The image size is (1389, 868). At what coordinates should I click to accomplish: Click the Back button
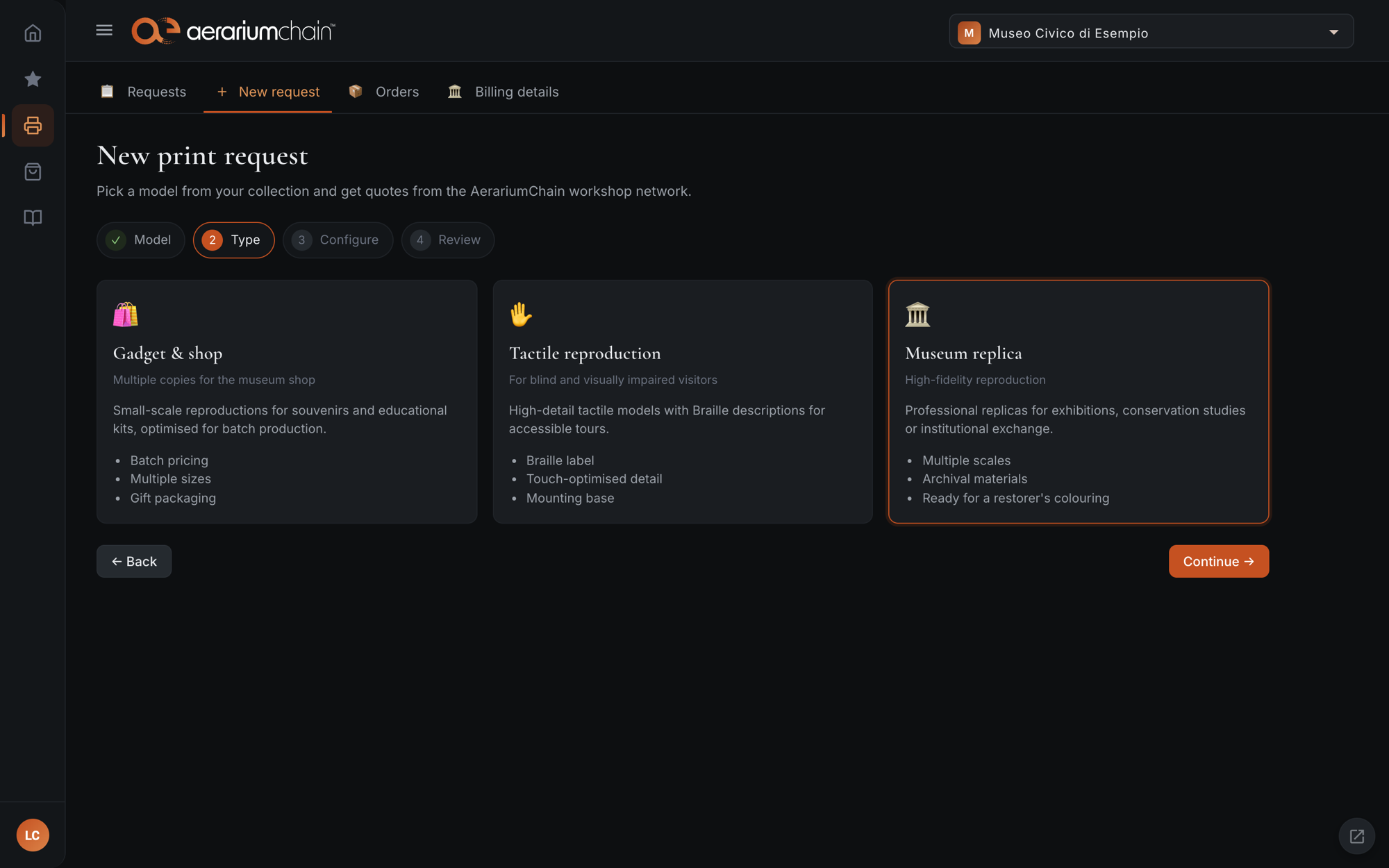[x=134, y=561]
